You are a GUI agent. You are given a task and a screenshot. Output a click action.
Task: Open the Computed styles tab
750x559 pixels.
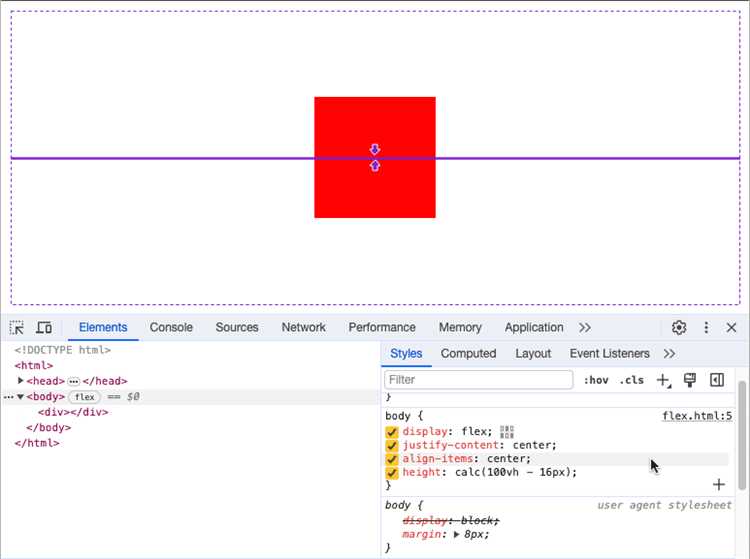coord(468,354)
